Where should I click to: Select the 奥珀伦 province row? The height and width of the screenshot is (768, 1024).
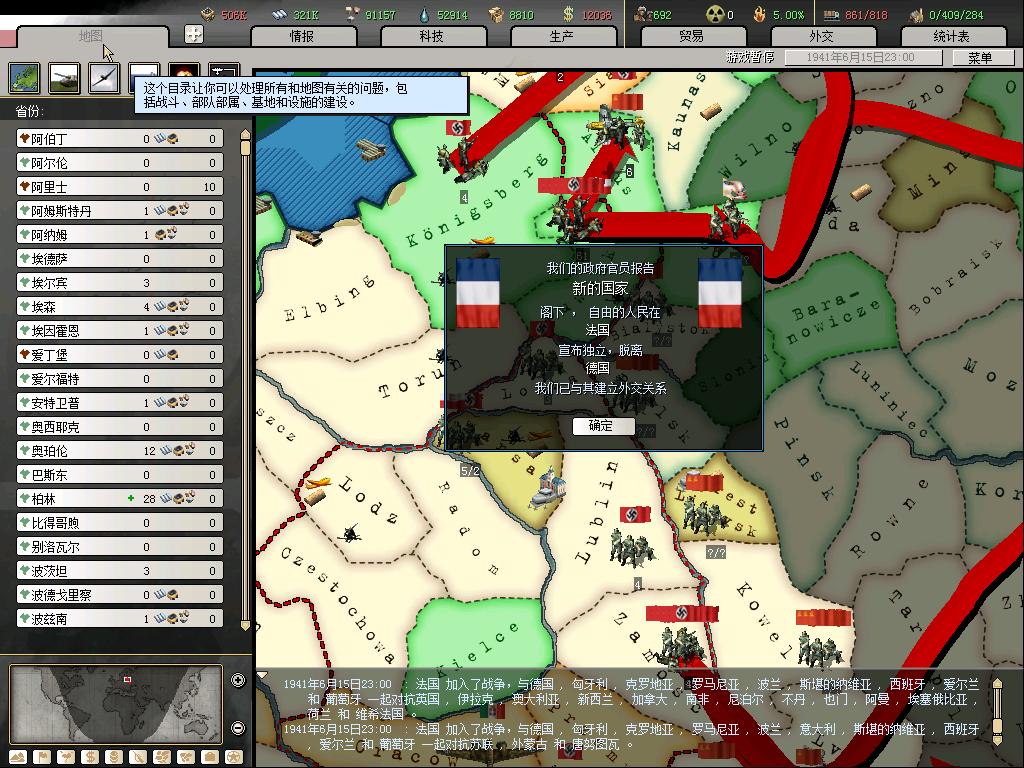[x=120, y=451]
